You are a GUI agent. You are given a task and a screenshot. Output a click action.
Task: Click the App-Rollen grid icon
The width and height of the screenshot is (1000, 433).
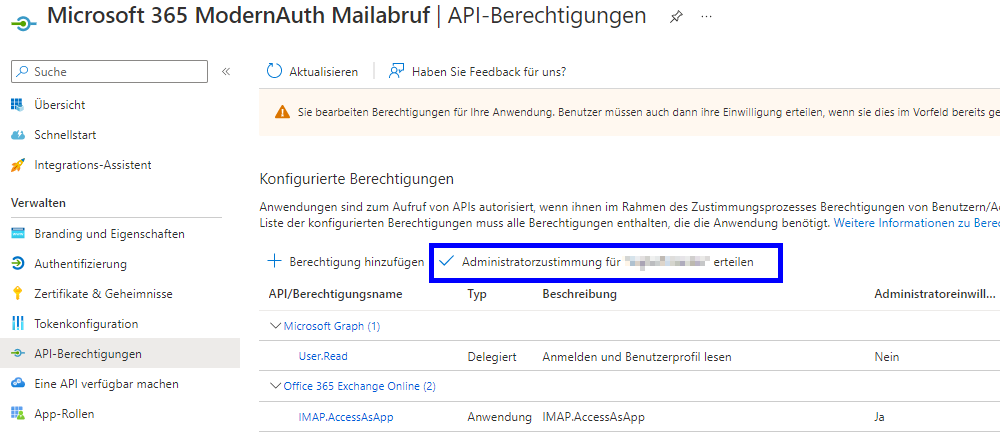[x=18, y=413]
